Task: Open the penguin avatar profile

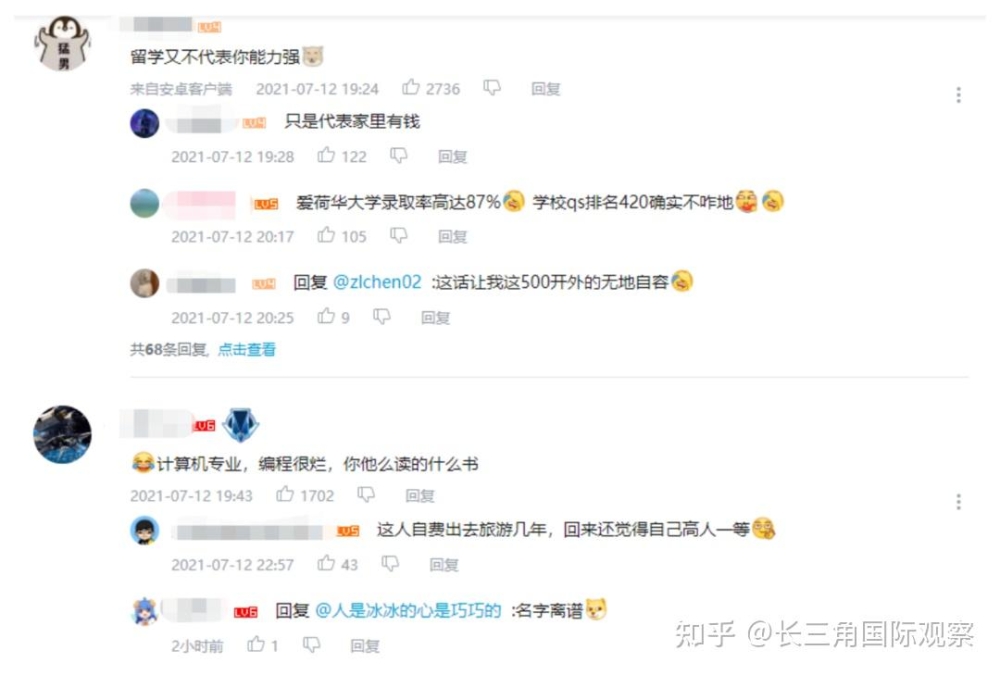Action: (62, 43)
